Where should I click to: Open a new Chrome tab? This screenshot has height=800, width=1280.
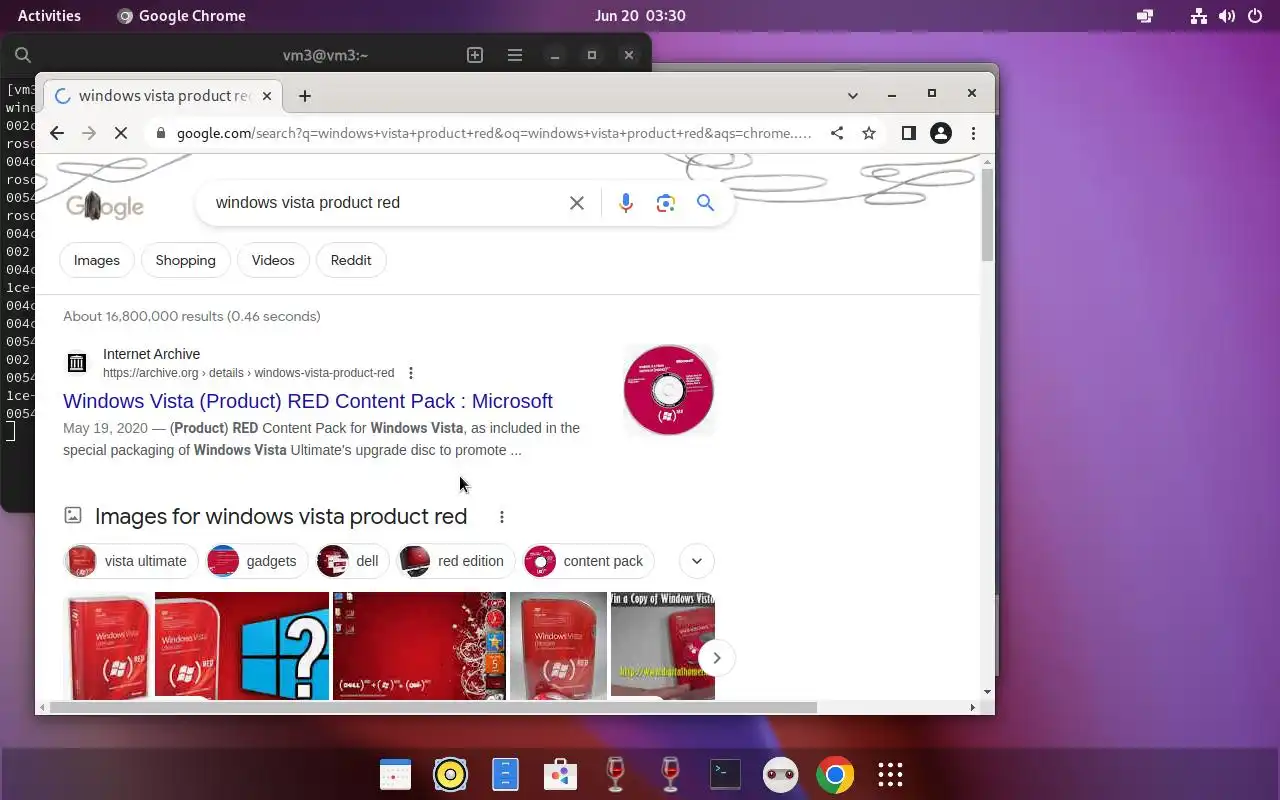point(305,96)
